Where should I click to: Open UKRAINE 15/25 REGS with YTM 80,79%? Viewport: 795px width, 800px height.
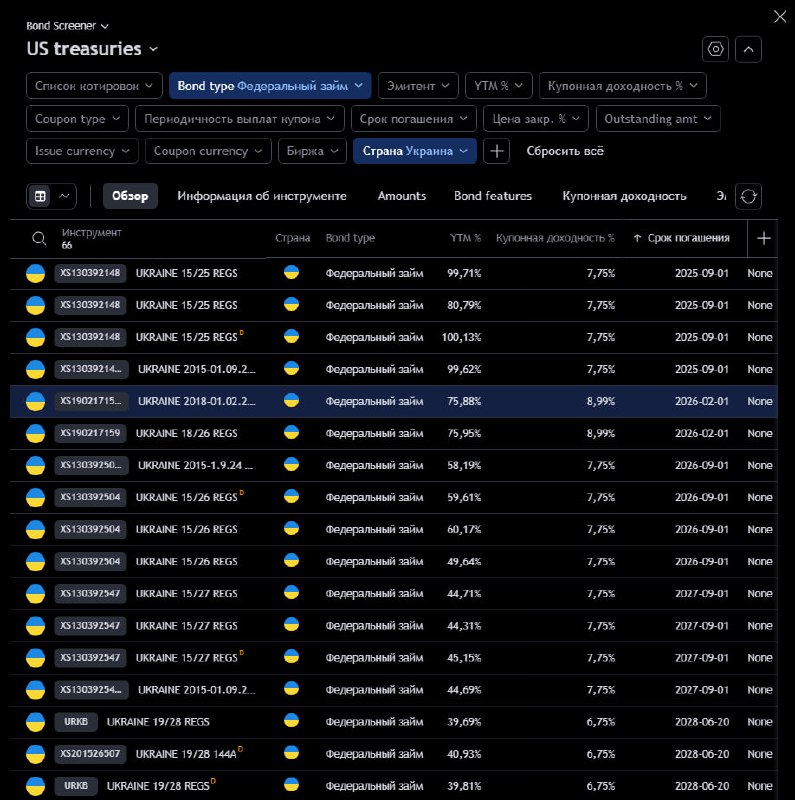point(393,305)
